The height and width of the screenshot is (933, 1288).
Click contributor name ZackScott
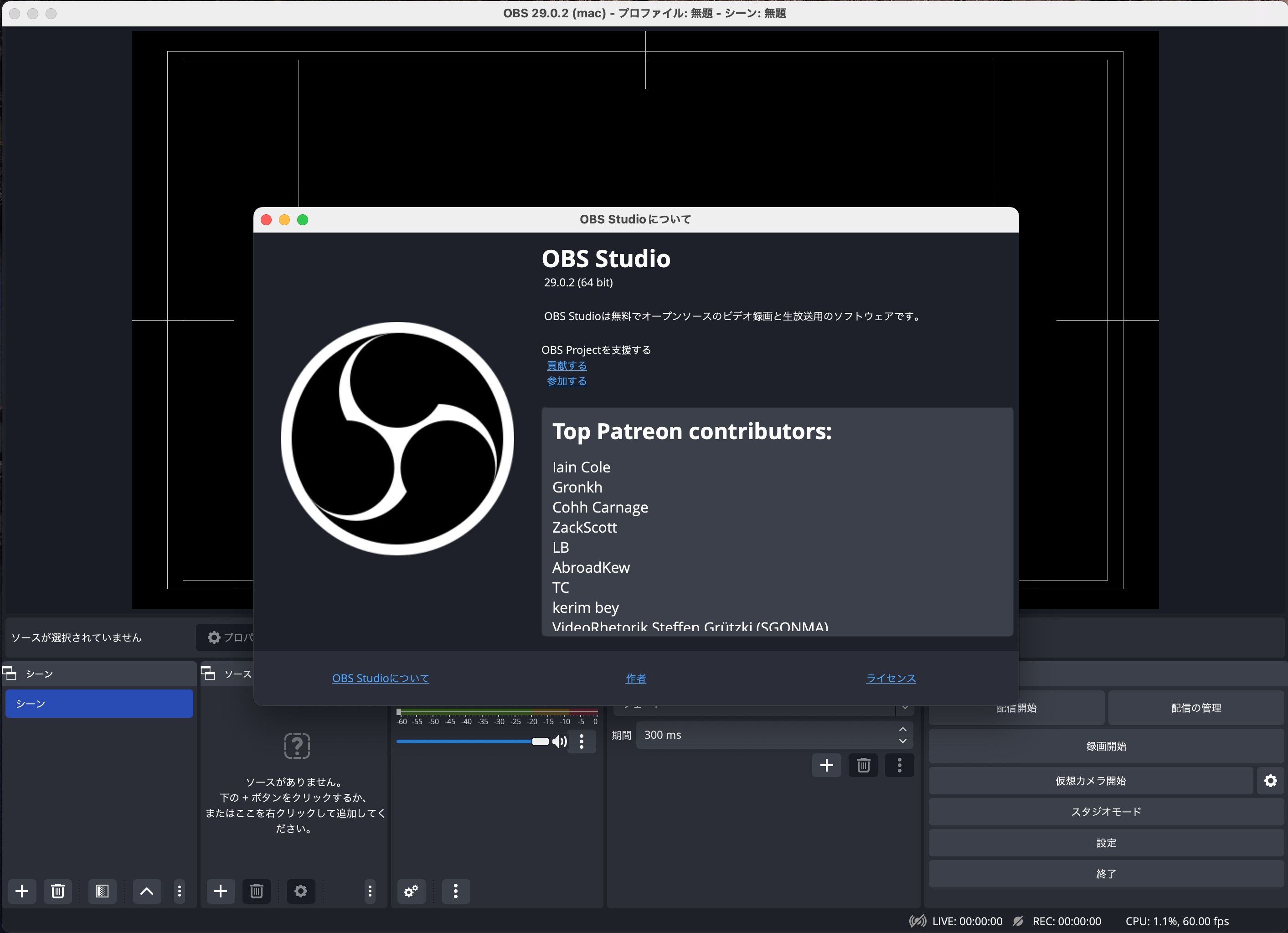click(584, 528)
